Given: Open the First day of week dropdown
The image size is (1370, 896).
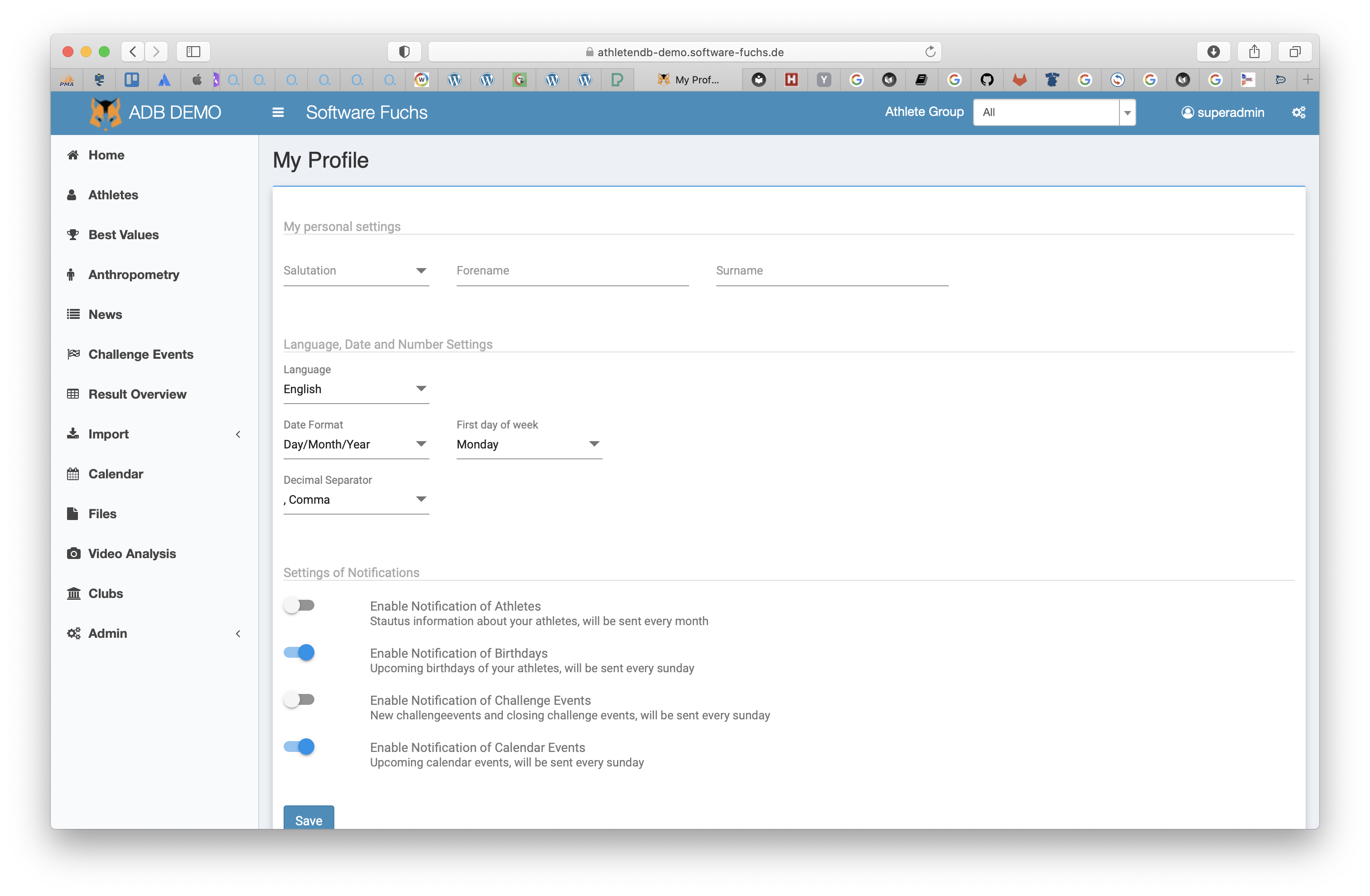Looking at the screenshot, I should pyautogui.click(x=529, y=444).
